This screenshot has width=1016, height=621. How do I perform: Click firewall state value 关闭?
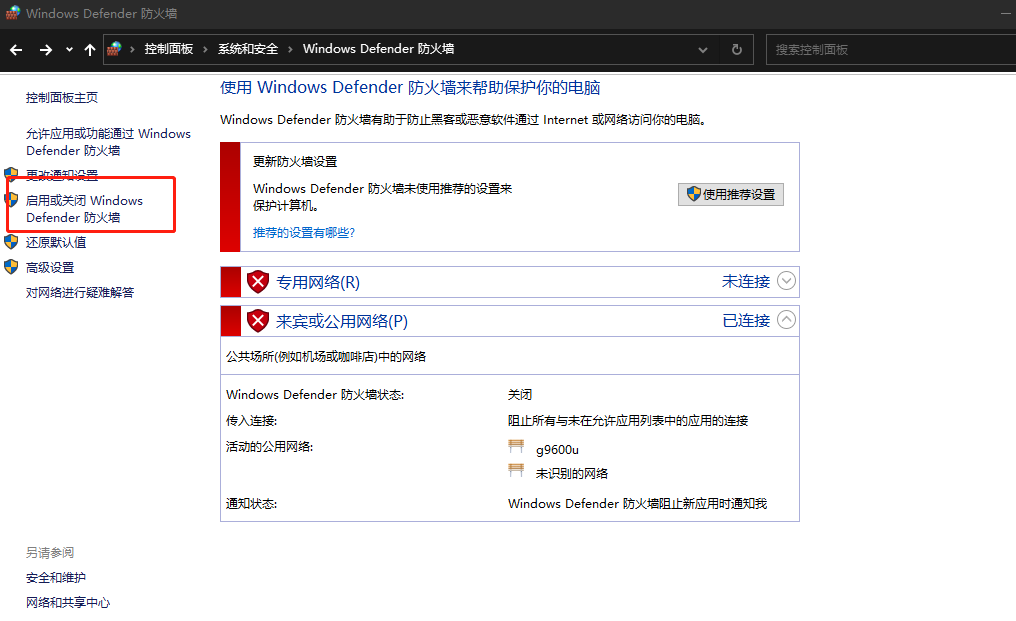(520, 394)
